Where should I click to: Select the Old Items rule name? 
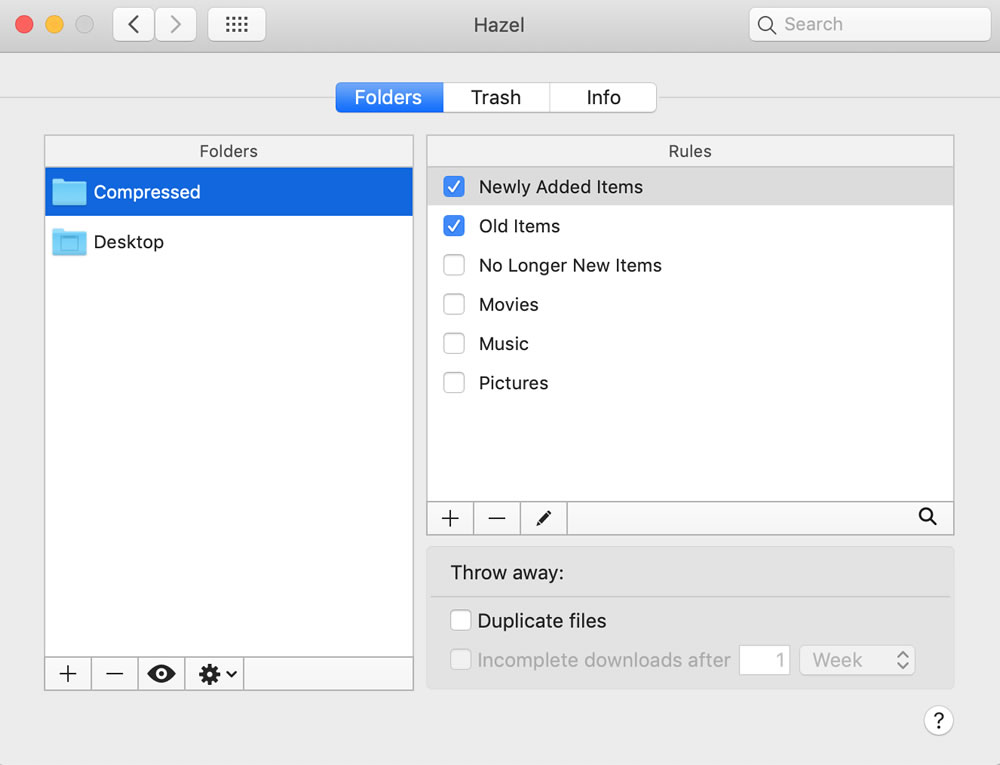click(519, 226)
